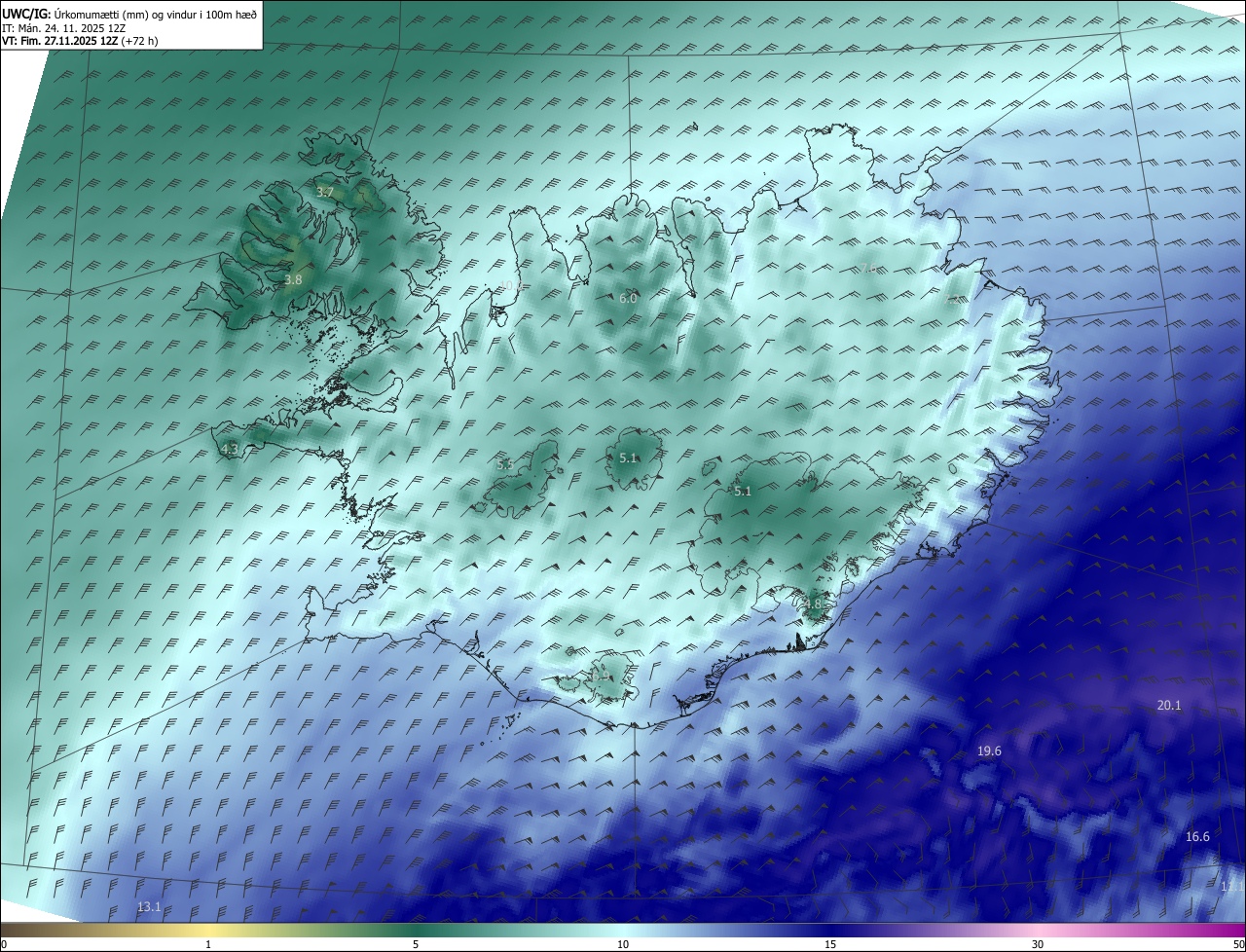Click the 50 tick on the color scale

tap(1238, 944)
